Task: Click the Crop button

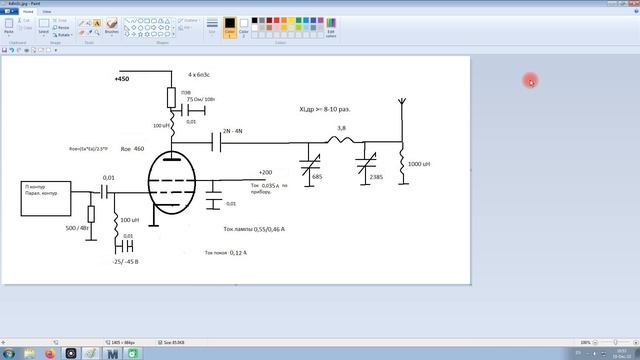Action: pyautogui.click(x=60, y=20)
